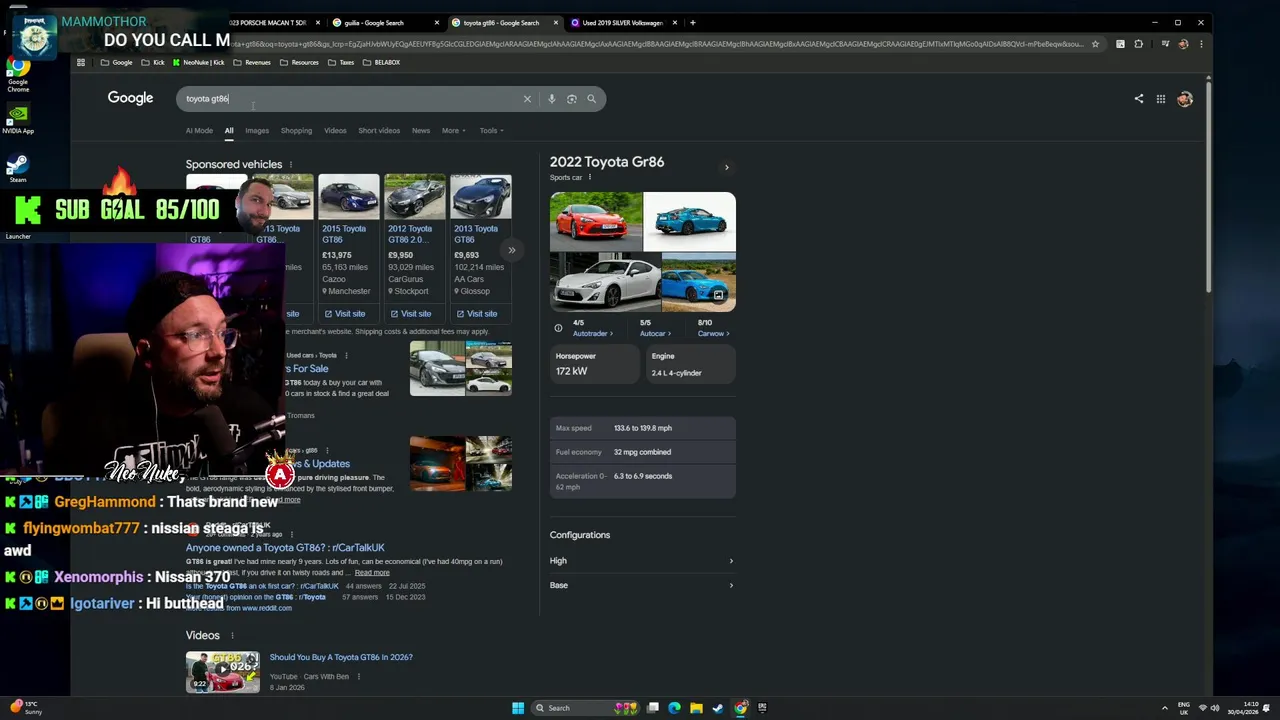This screenshot has width=1280, height=720.
Task: Visit site for the 2015 Toyota GT86
Action: click(x=344, y=314)
